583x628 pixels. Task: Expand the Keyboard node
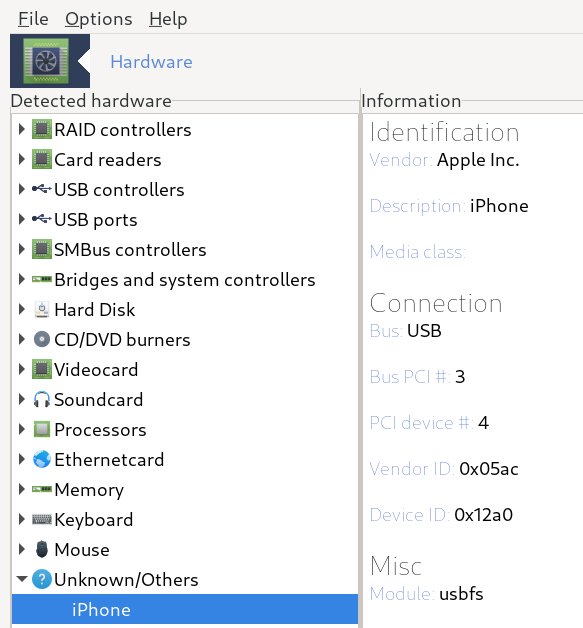tap(22, 519)
